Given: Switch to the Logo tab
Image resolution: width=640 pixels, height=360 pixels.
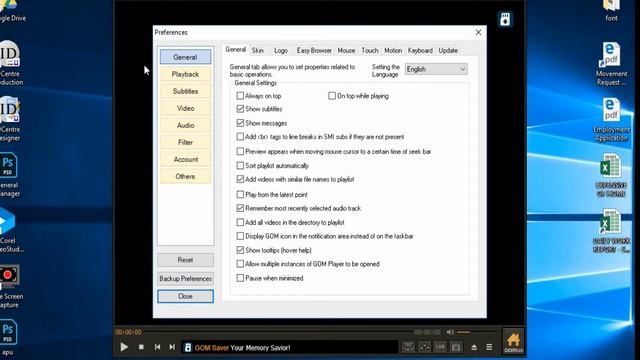Looking at the screenshot, I should tap(281, 51).
